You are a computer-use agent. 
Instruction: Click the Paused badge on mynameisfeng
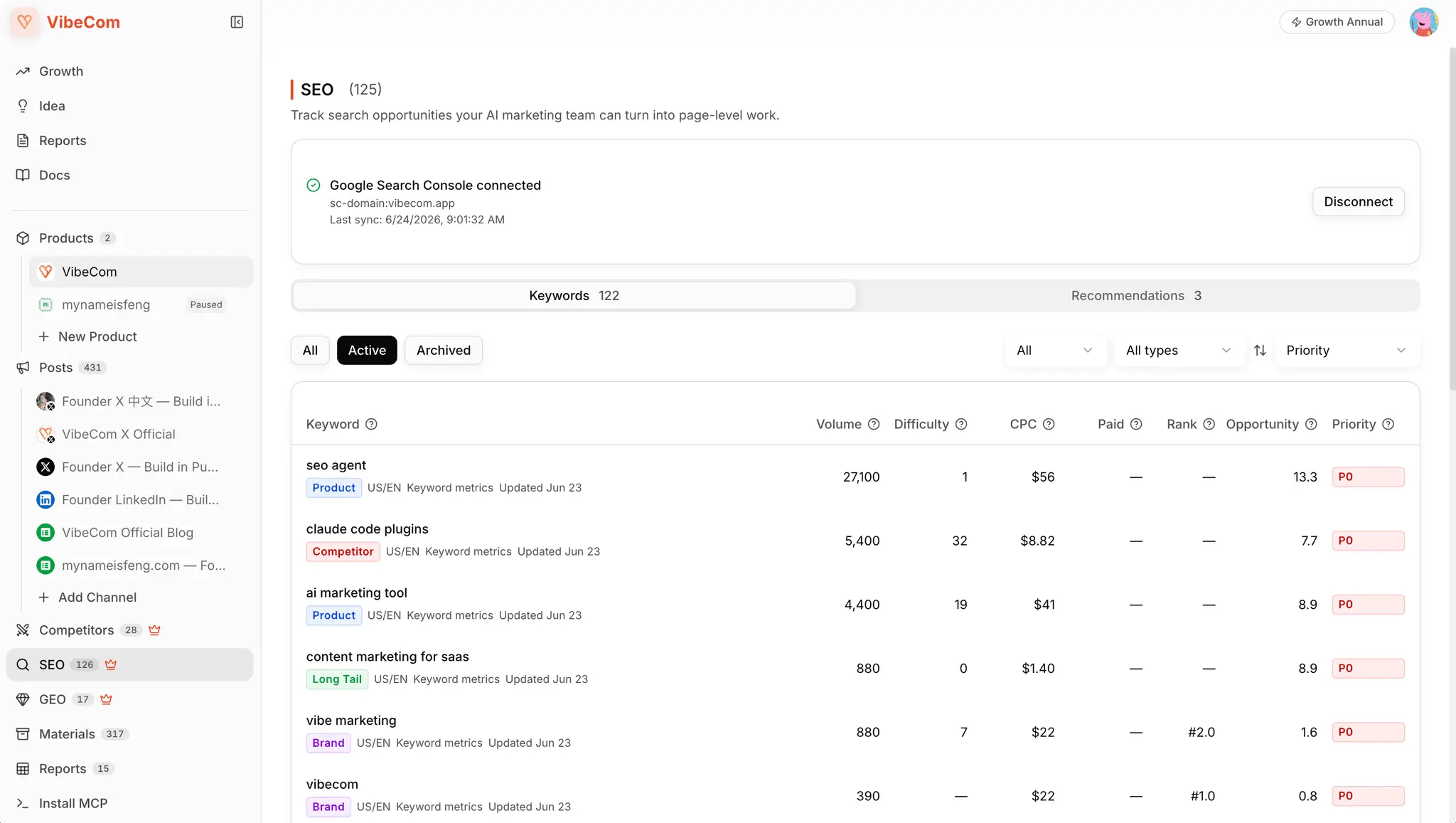206,304
